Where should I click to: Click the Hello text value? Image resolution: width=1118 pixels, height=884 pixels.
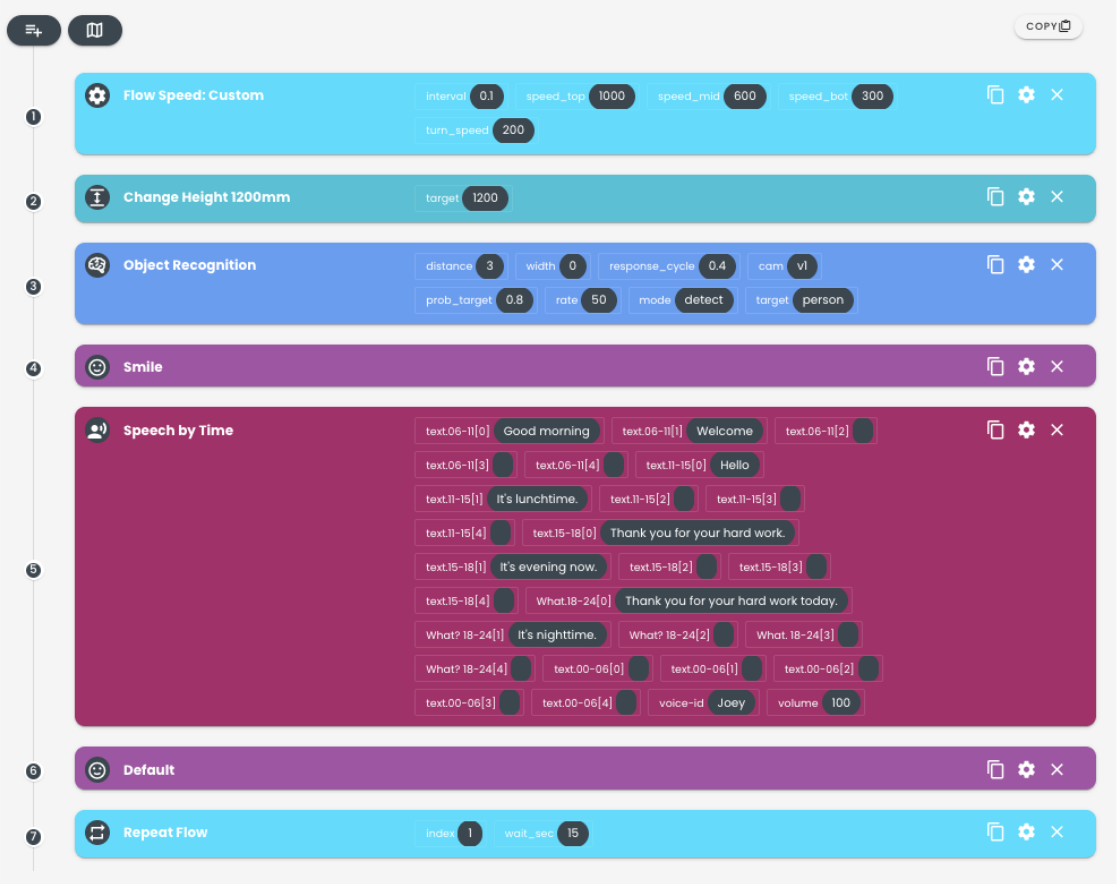click(734, 466)
